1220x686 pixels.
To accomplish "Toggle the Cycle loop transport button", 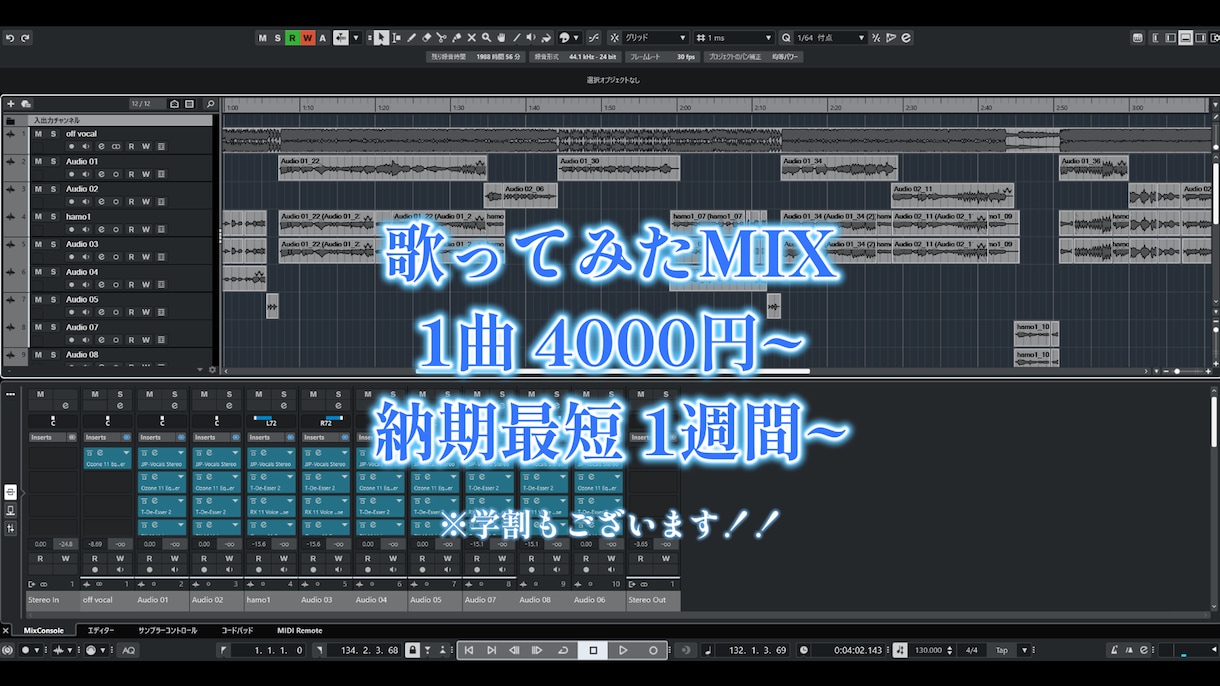I will 563,650.
